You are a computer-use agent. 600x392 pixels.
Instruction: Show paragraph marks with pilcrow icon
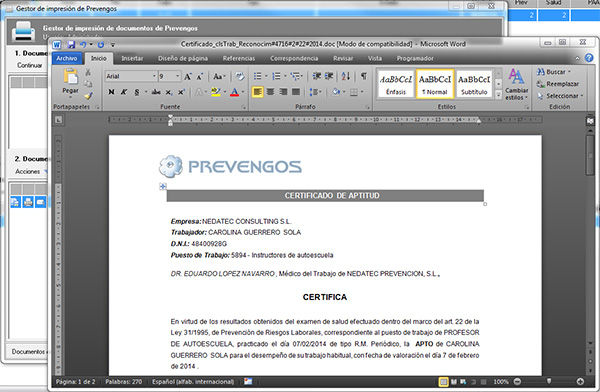coord(364,76)
